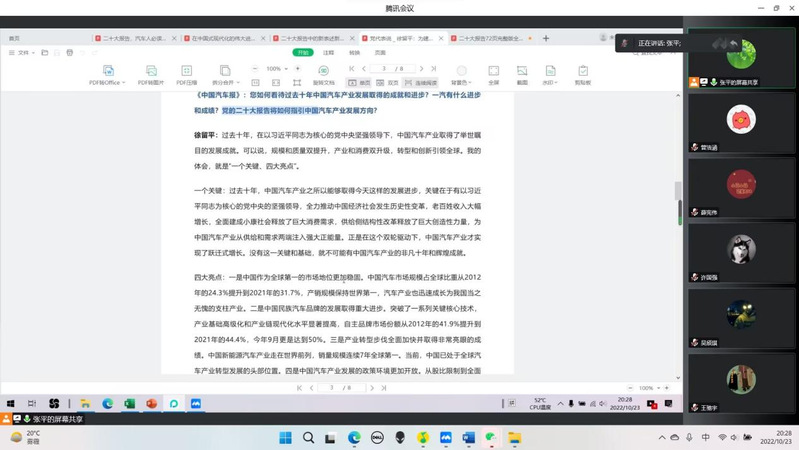Expand the 背景 background dropdown
The width and height of the screenshot is (799, 450).
460,83
